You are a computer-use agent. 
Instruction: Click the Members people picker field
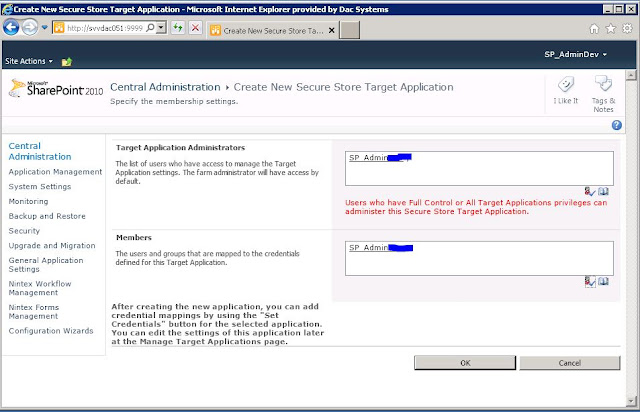479,258
